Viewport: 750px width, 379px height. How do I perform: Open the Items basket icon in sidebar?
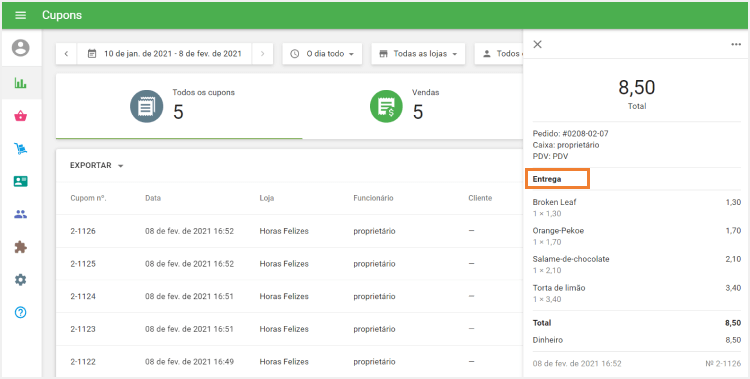21,116
